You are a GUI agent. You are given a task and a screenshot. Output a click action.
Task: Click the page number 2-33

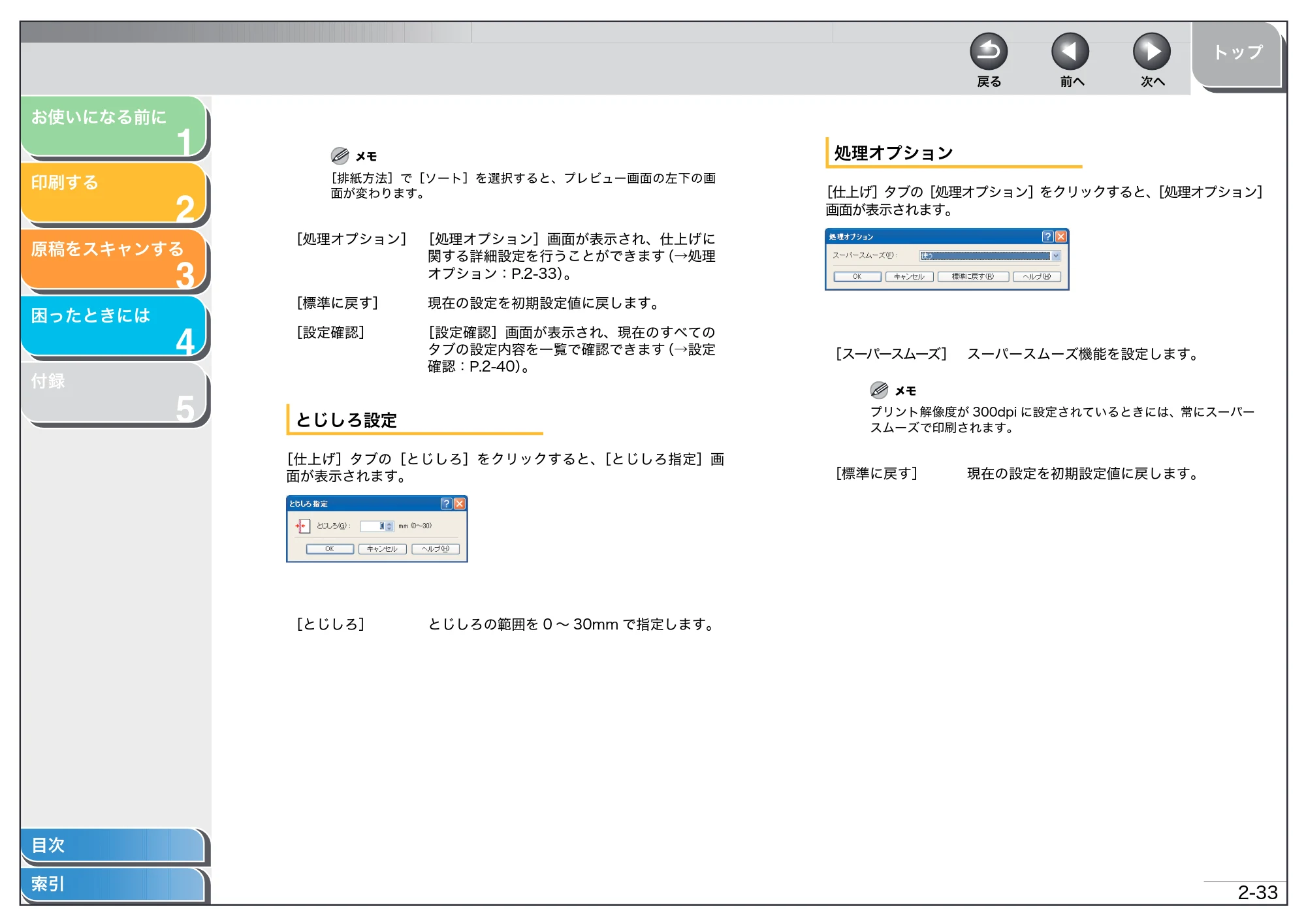coord(1258,893)
